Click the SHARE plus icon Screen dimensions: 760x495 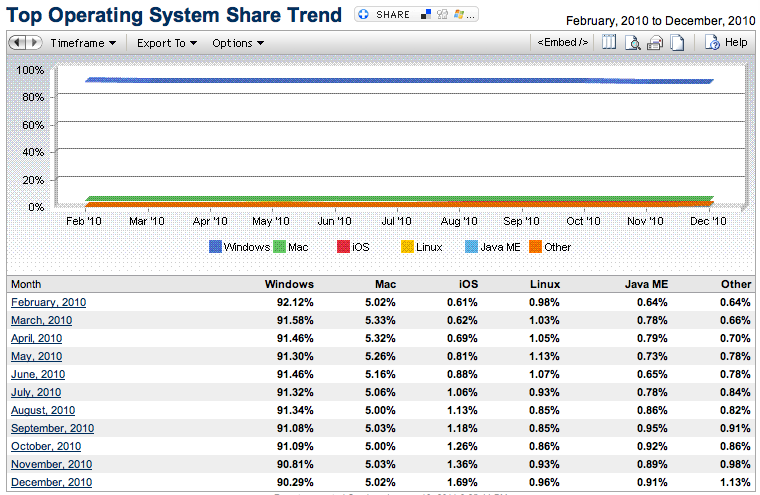[363, 15]
